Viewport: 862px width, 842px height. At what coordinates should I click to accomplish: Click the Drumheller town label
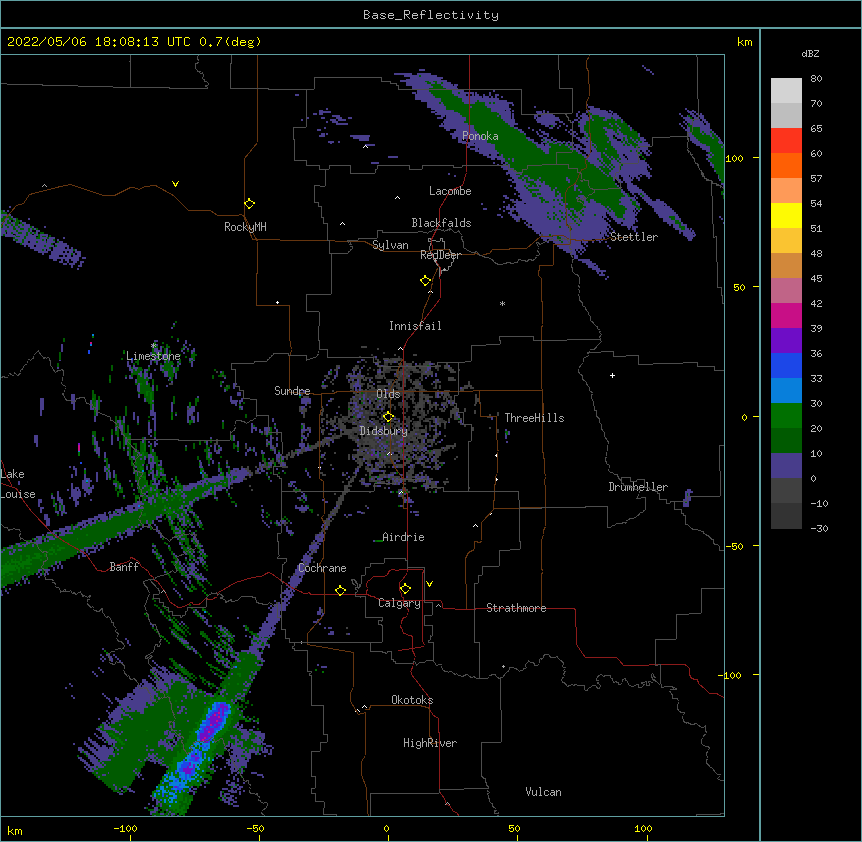tap(638, 487)
